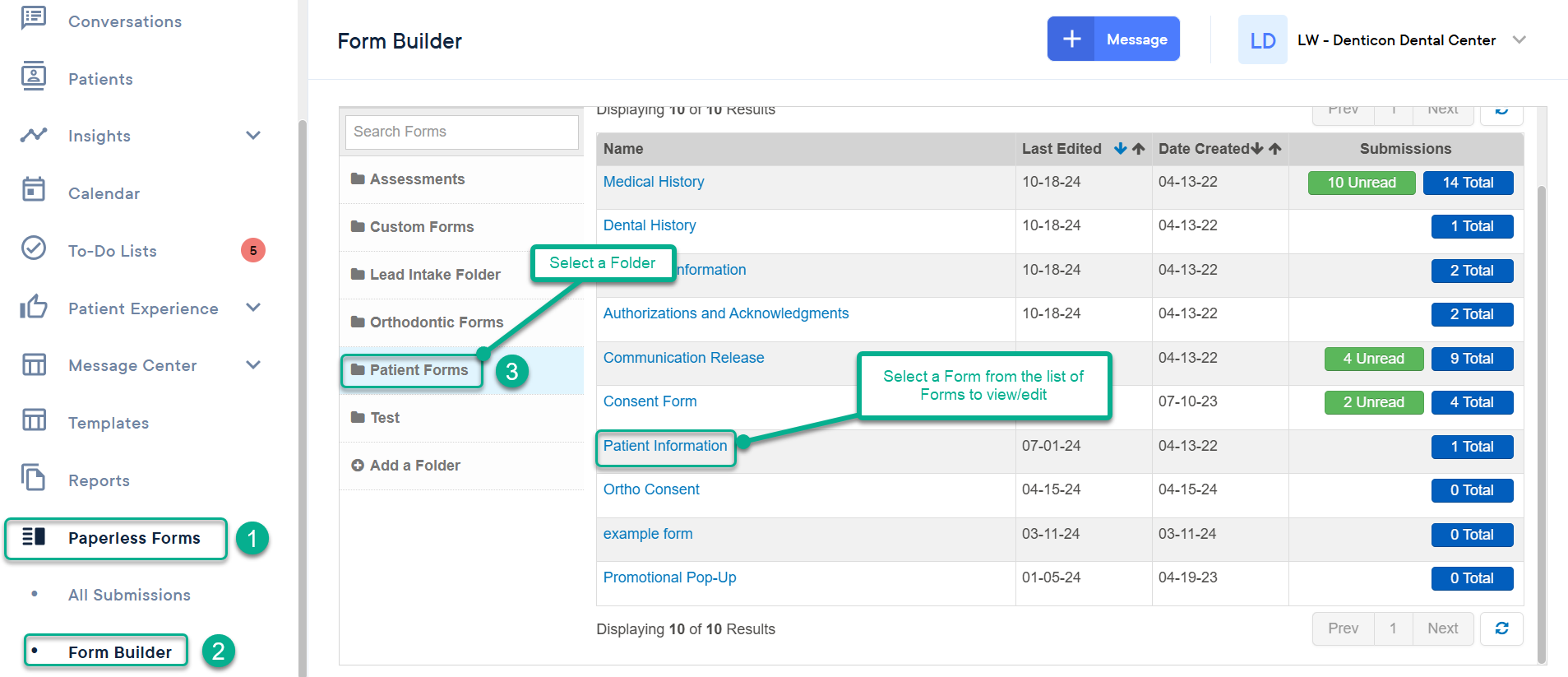Click the Insights chart icon
This screenshot has height=677, width=1568.
point(34,135)
